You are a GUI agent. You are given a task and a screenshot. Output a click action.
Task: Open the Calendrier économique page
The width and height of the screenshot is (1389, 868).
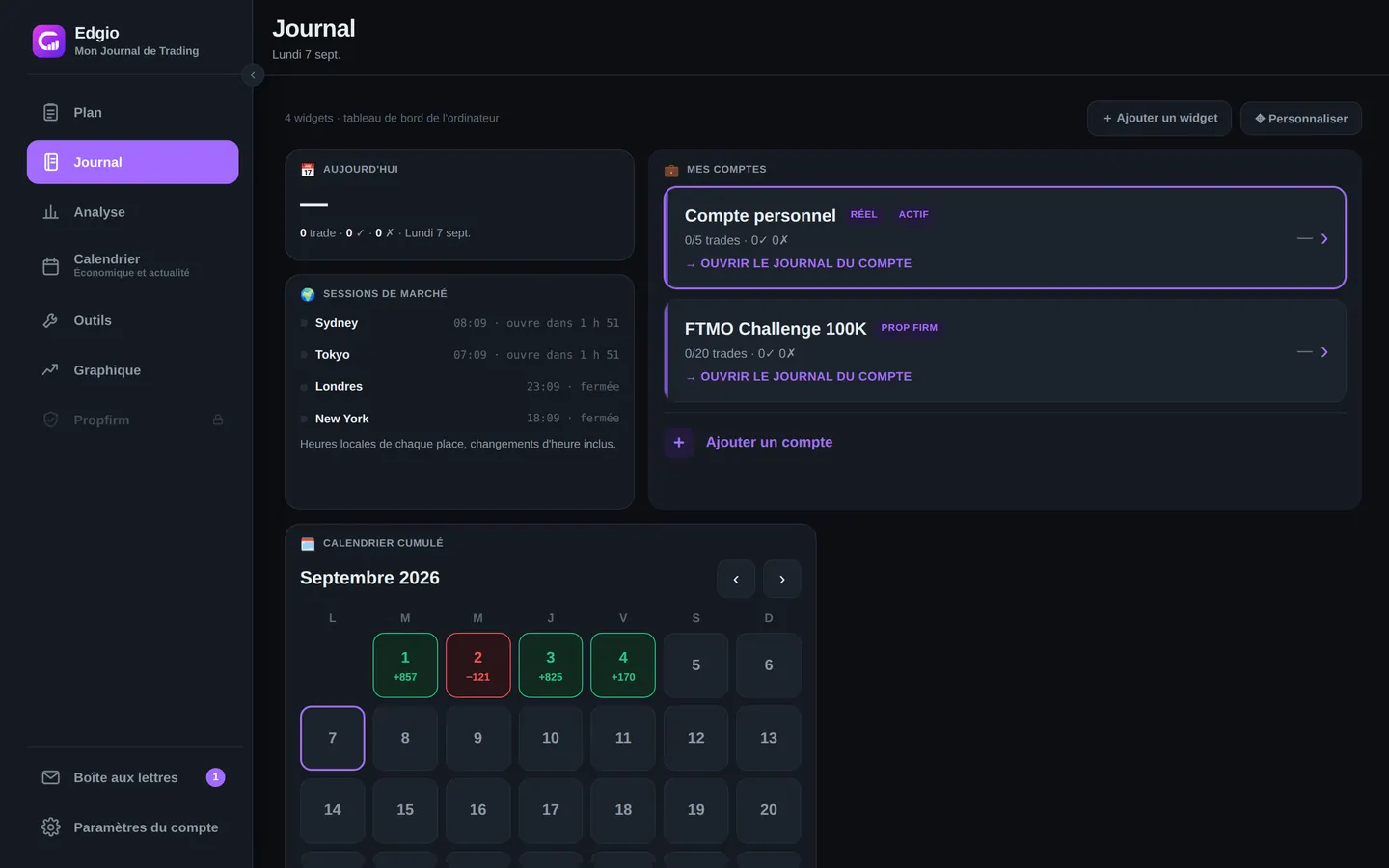(133, 265)
